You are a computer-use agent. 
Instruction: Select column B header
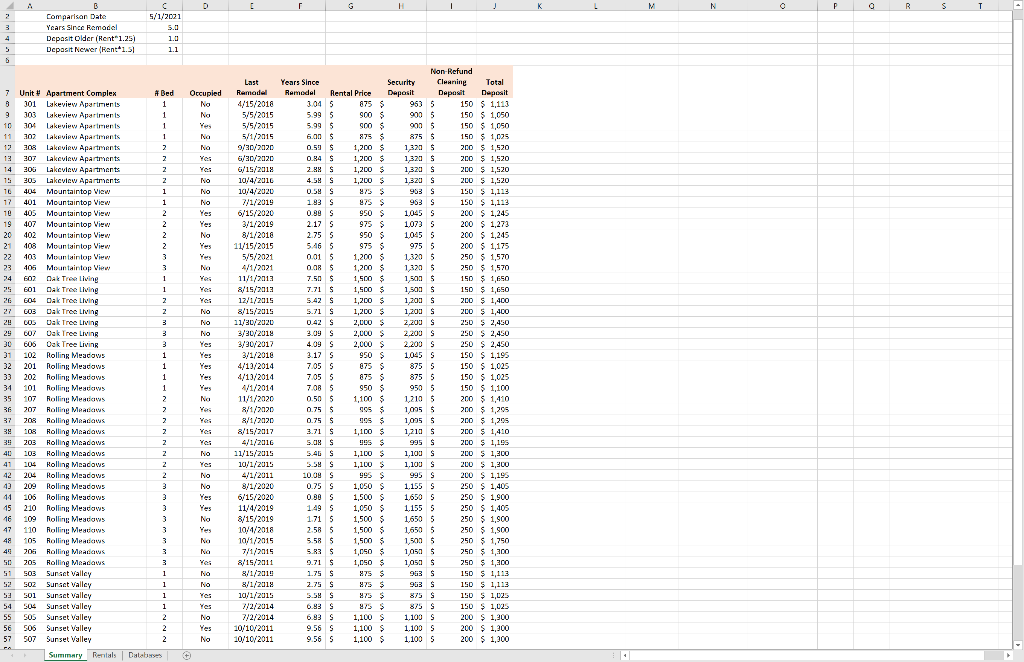95,5
